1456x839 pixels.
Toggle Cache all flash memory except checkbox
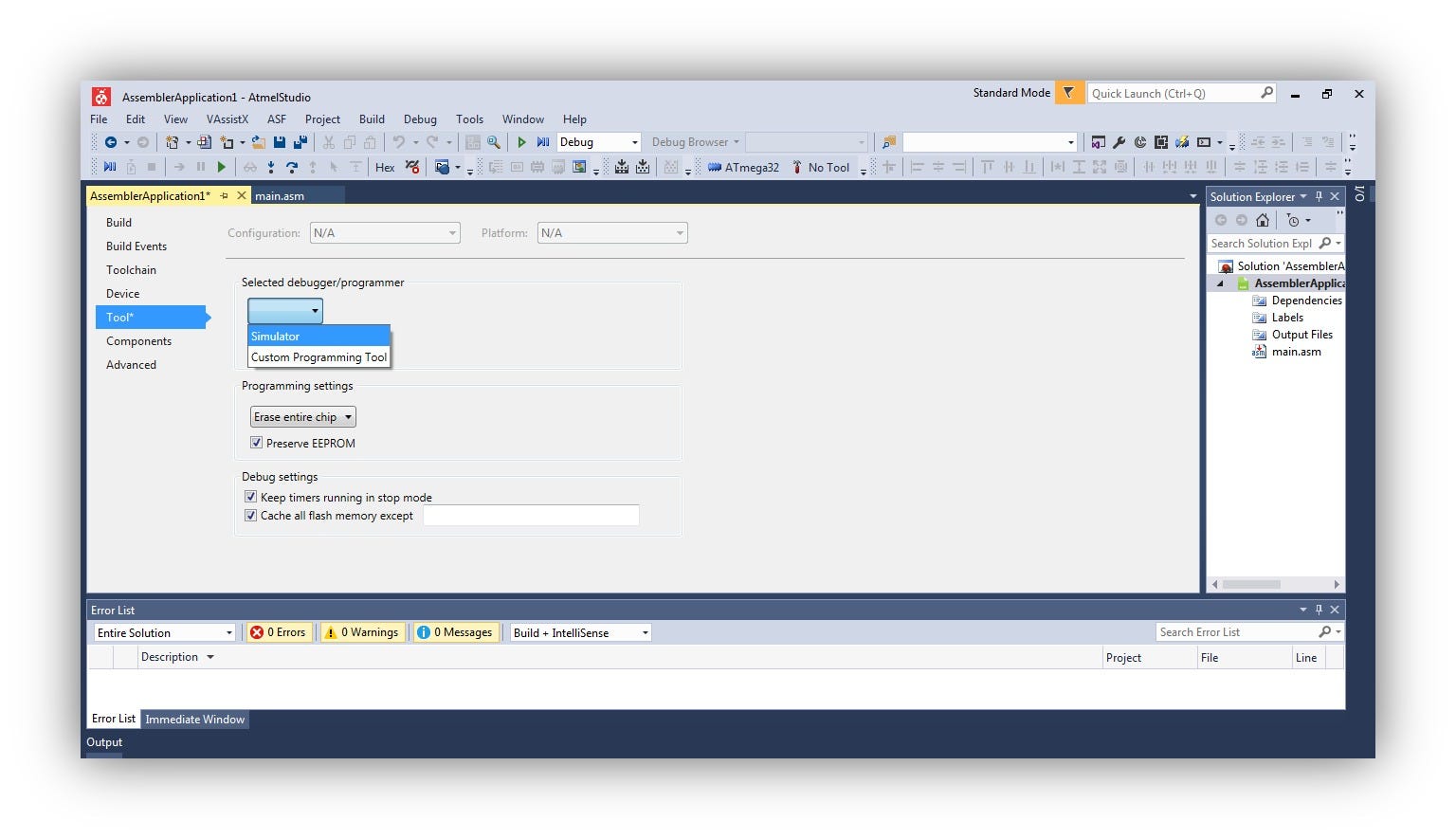(x=250, y=516)
